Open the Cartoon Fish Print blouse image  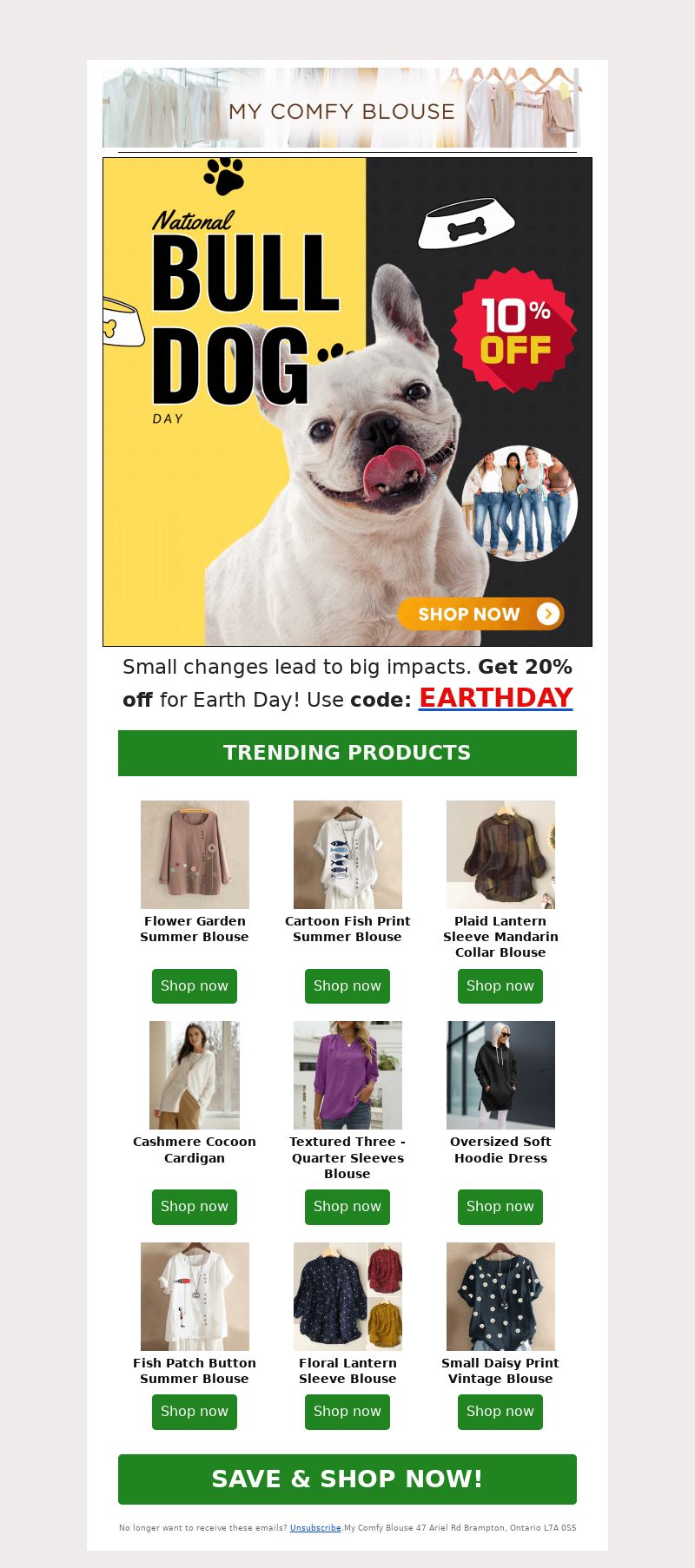pyautogui.click(x=347, y=854)
